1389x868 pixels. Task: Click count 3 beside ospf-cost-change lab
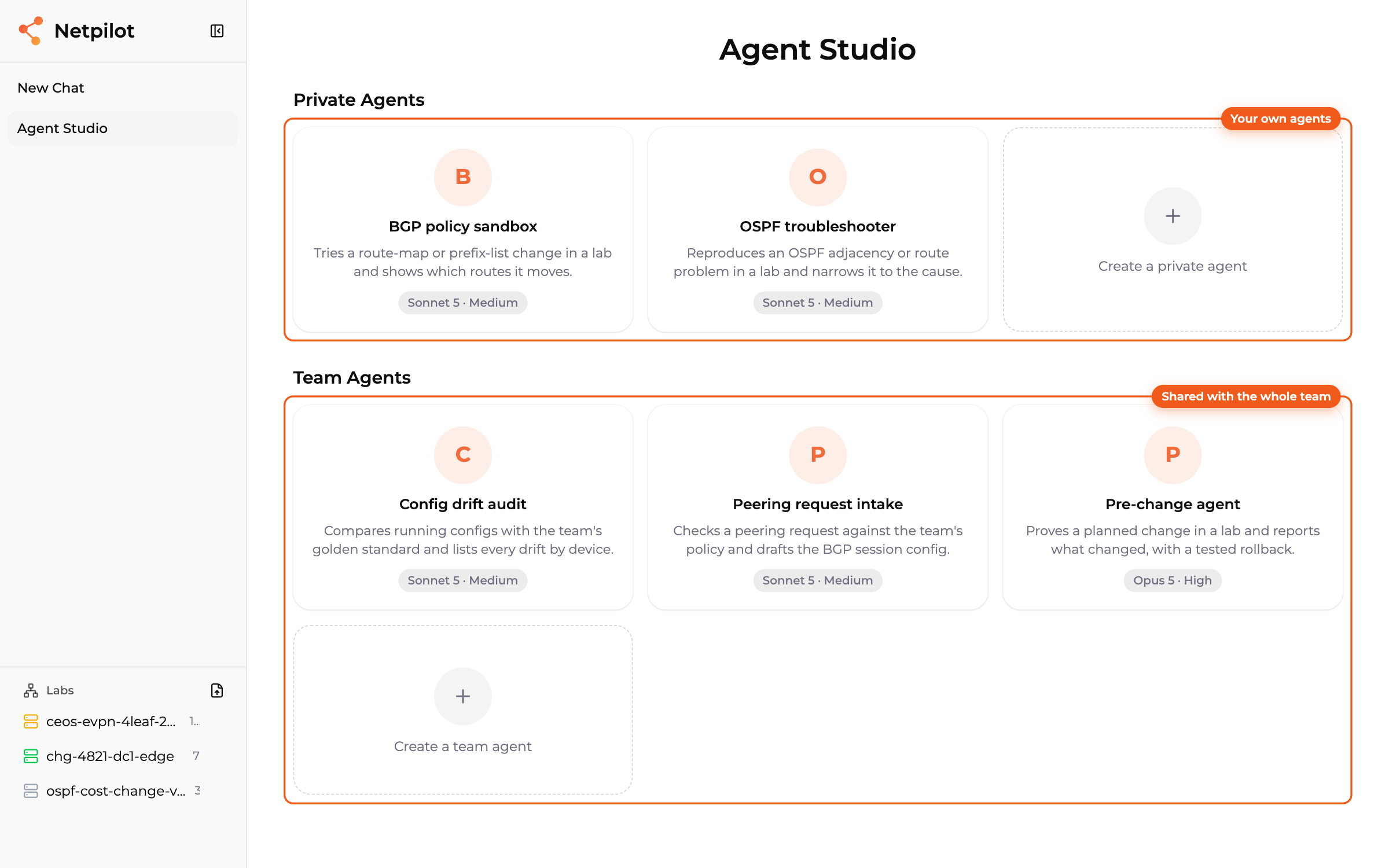click(197, 790)
